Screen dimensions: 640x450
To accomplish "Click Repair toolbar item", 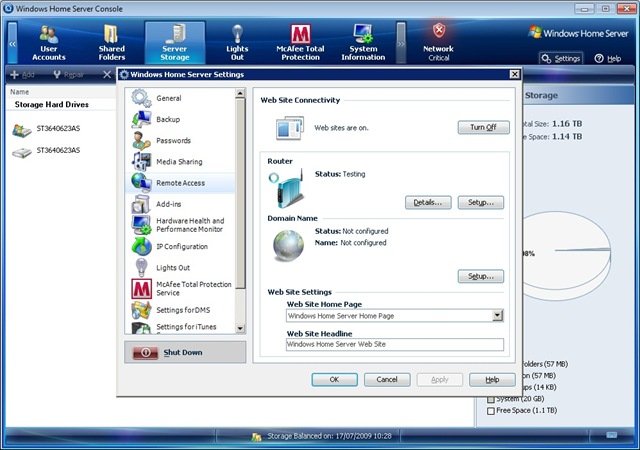I will [69, 74].
